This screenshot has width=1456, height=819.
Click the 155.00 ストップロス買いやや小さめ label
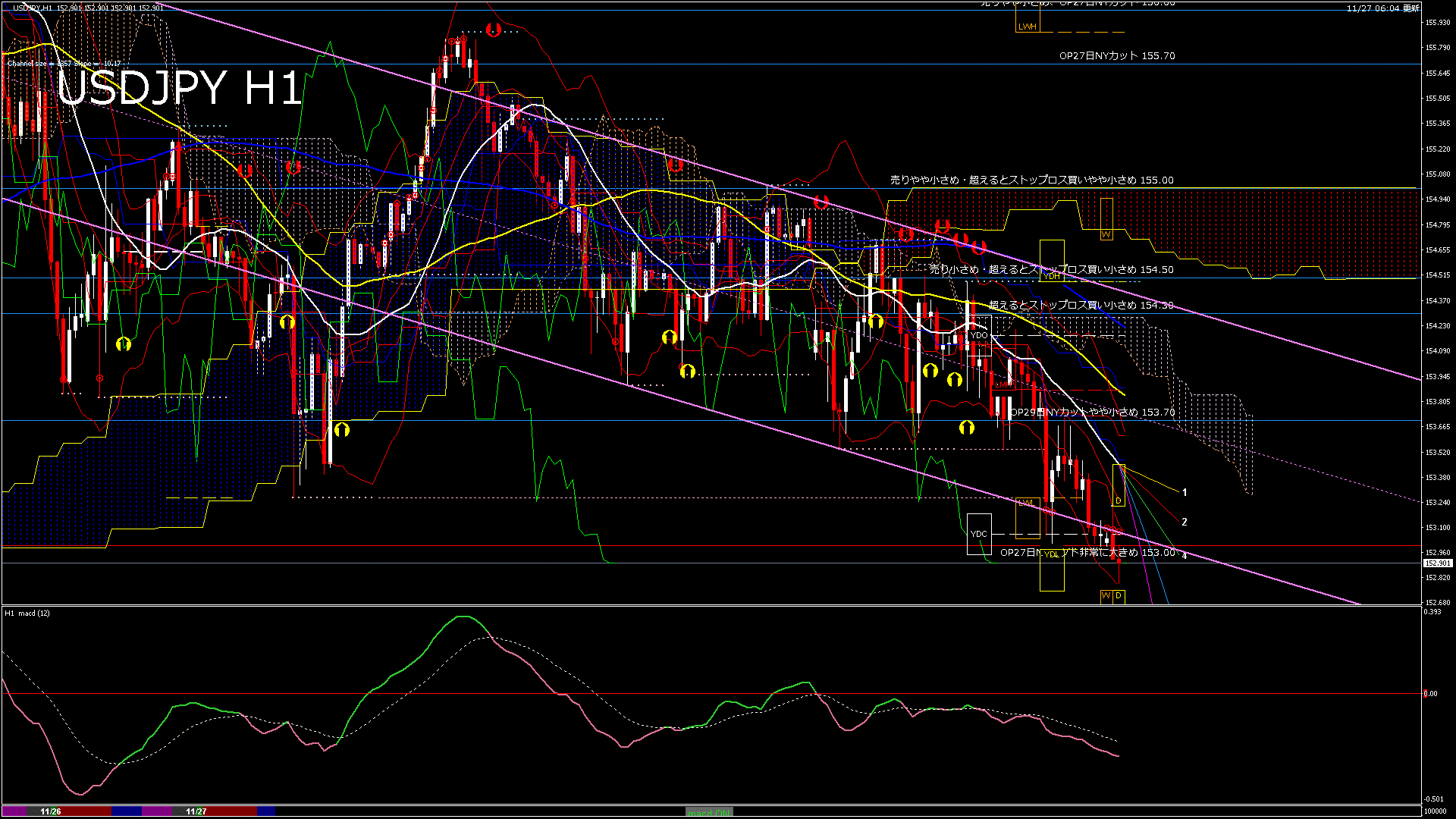coord(1031,180)
